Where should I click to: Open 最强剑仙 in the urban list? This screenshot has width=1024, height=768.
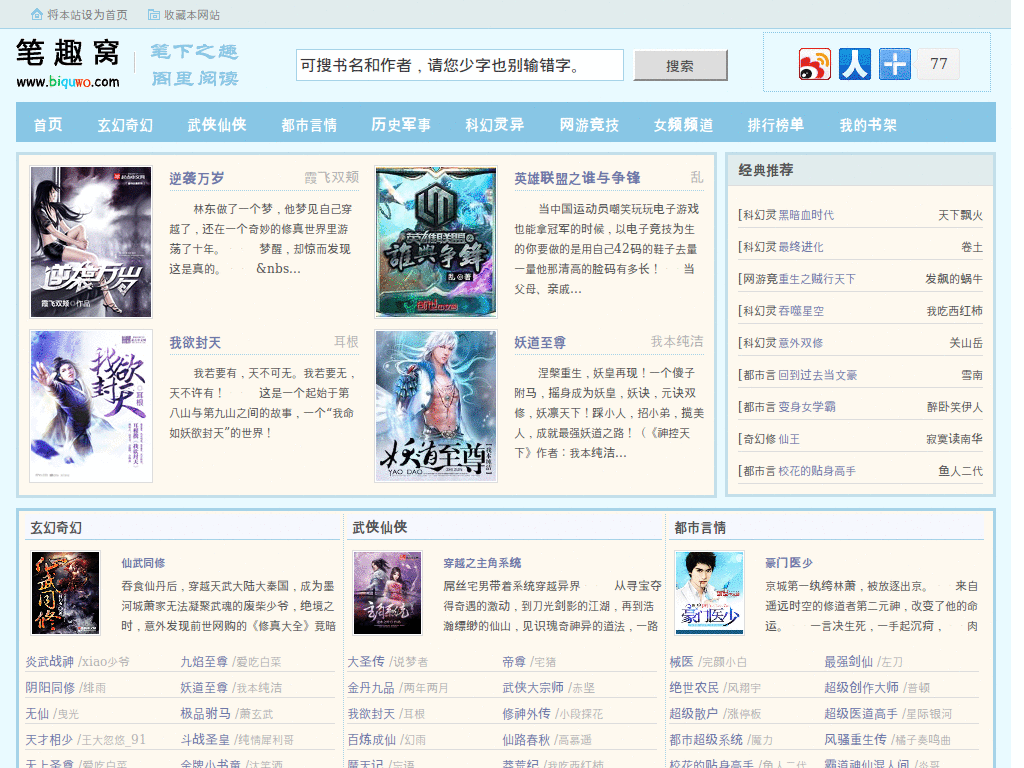tap(848, 662)
